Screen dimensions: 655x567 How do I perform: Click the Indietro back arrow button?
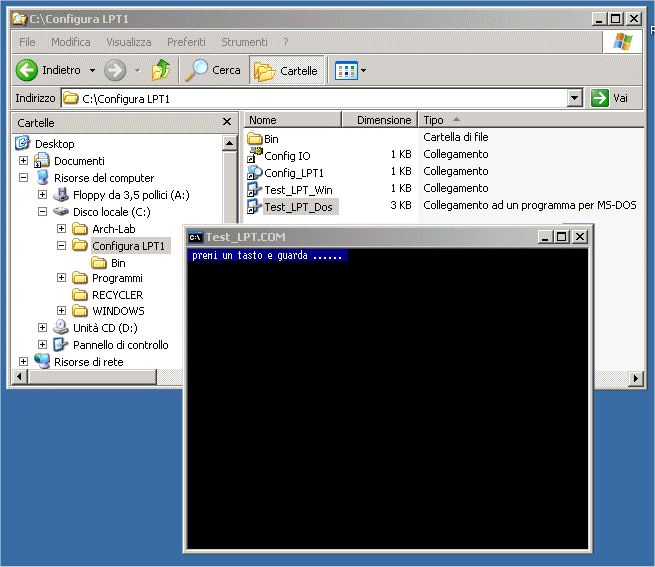point(27,71)
